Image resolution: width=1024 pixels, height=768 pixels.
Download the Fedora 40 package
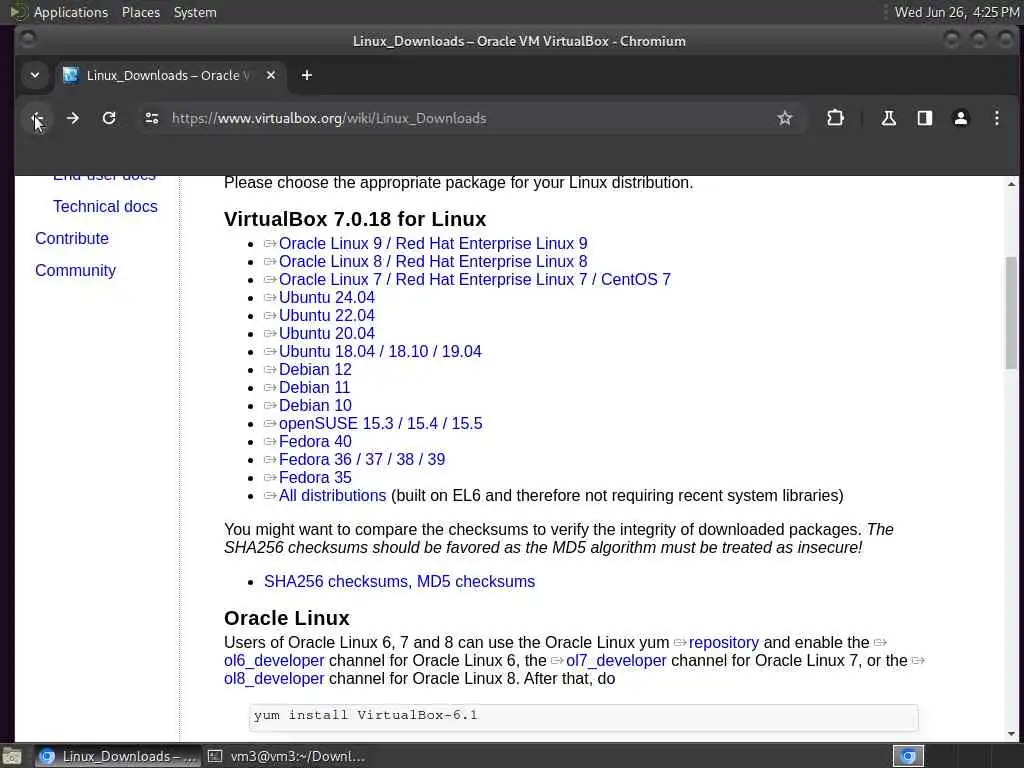point(315,441)
